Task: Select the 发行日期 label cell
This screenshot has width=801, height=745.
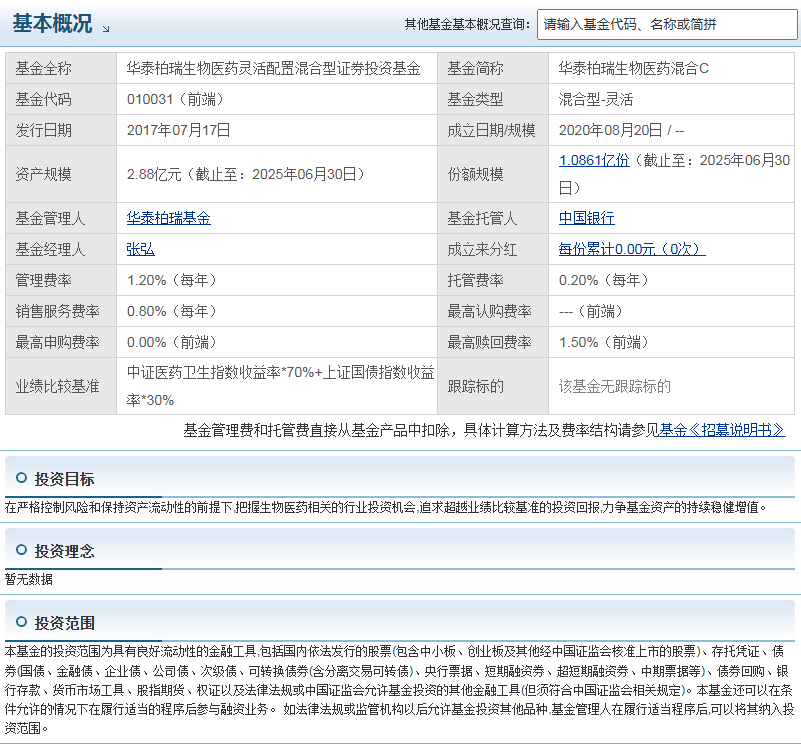Action: click(61, 130)
